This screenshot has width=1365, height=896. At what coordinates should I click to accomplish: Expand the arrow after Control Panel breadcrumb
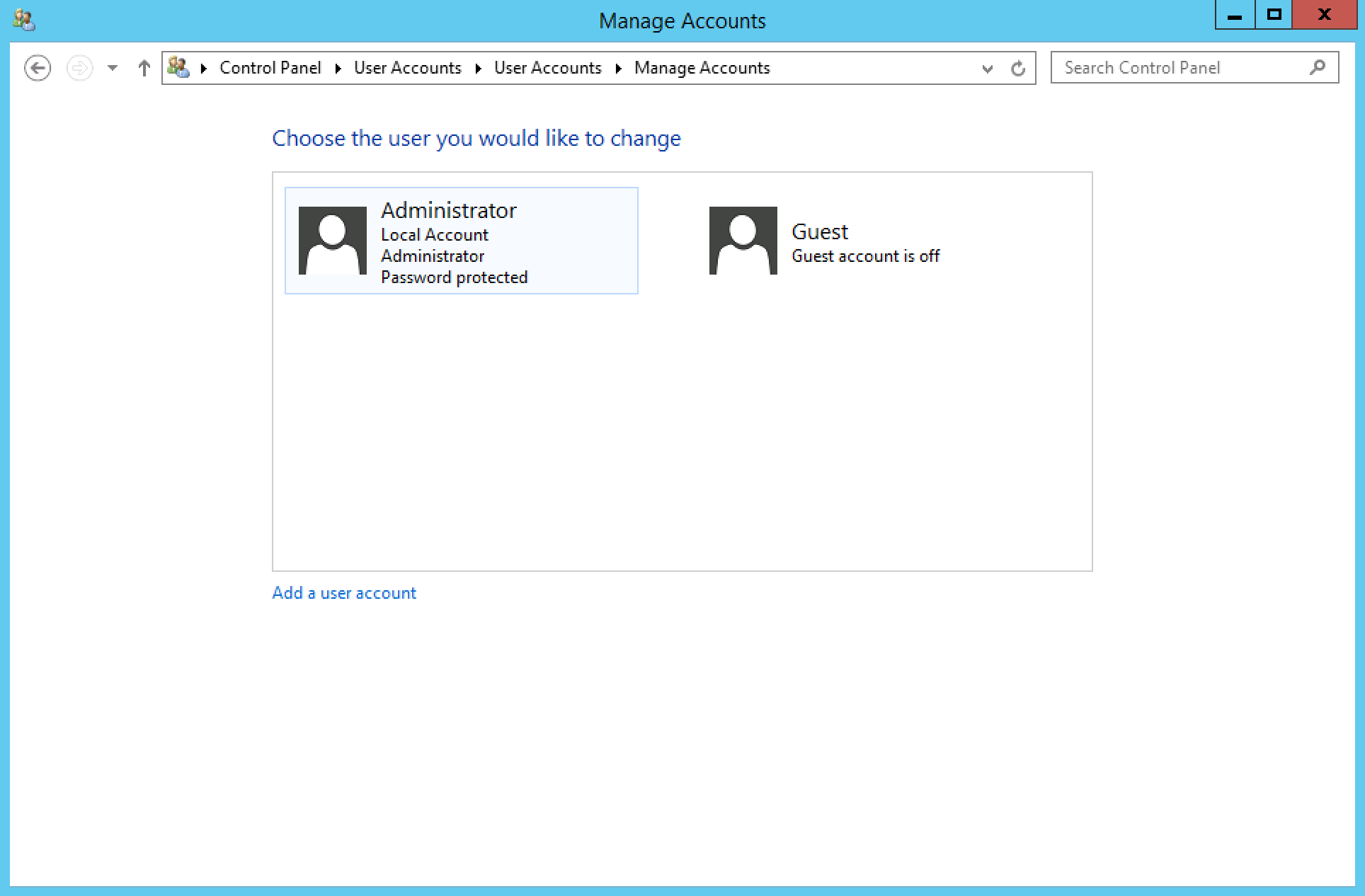click(338, 68)
